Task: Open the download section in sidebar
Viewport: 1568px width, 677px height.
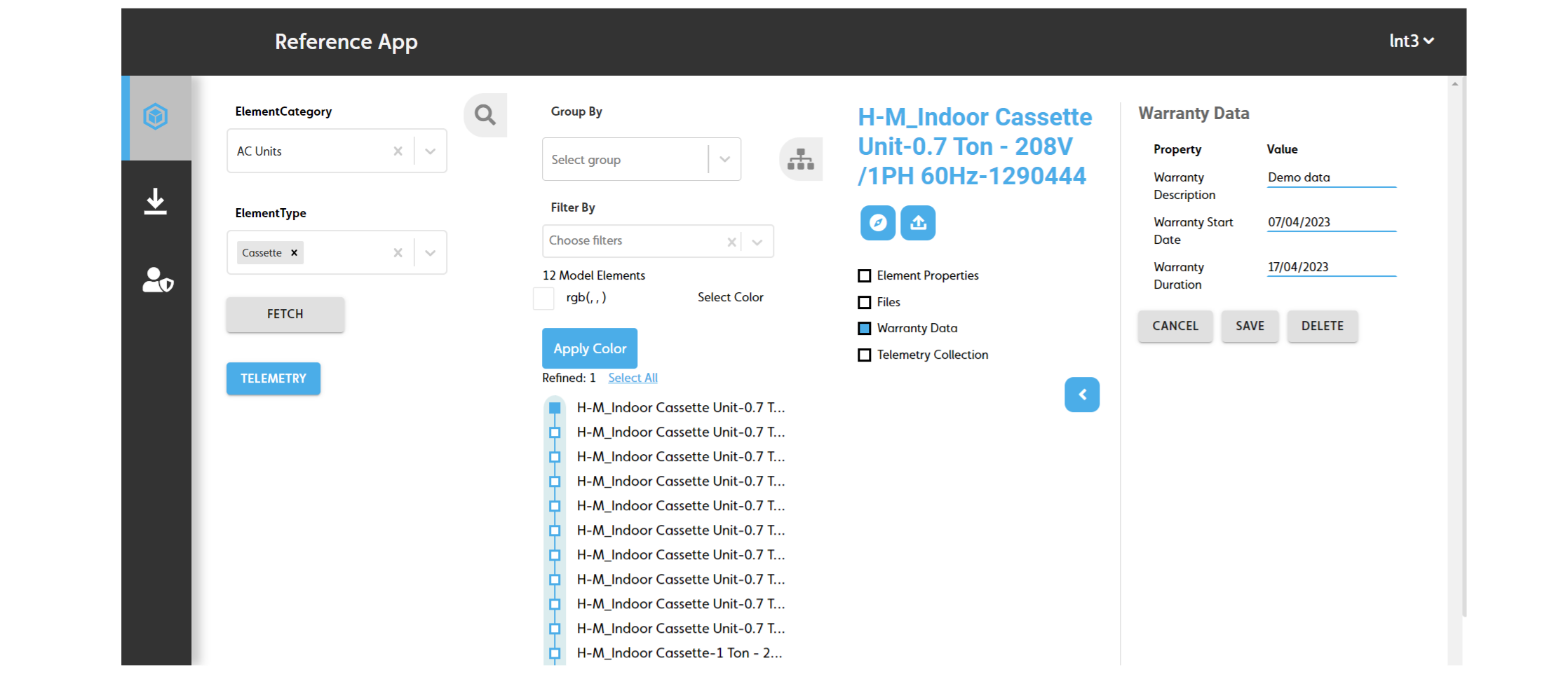Action: click(x=156, y=201)
